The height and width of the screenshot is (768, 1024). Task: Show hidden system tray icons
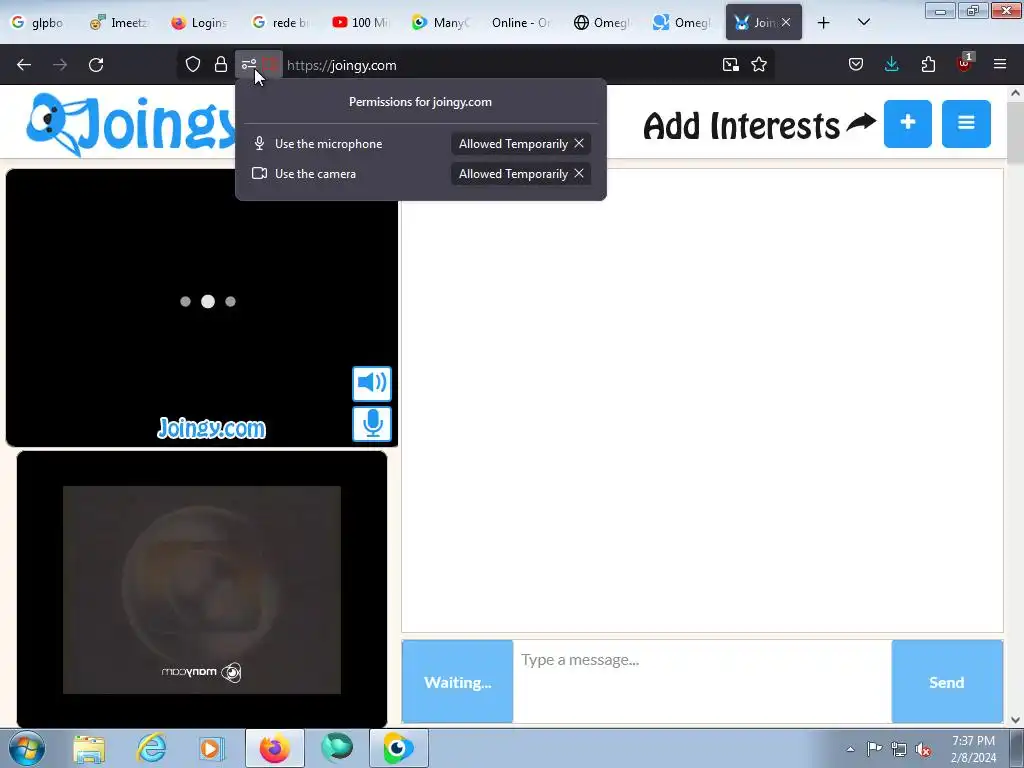pyautogui.click(x=850, y=749)
